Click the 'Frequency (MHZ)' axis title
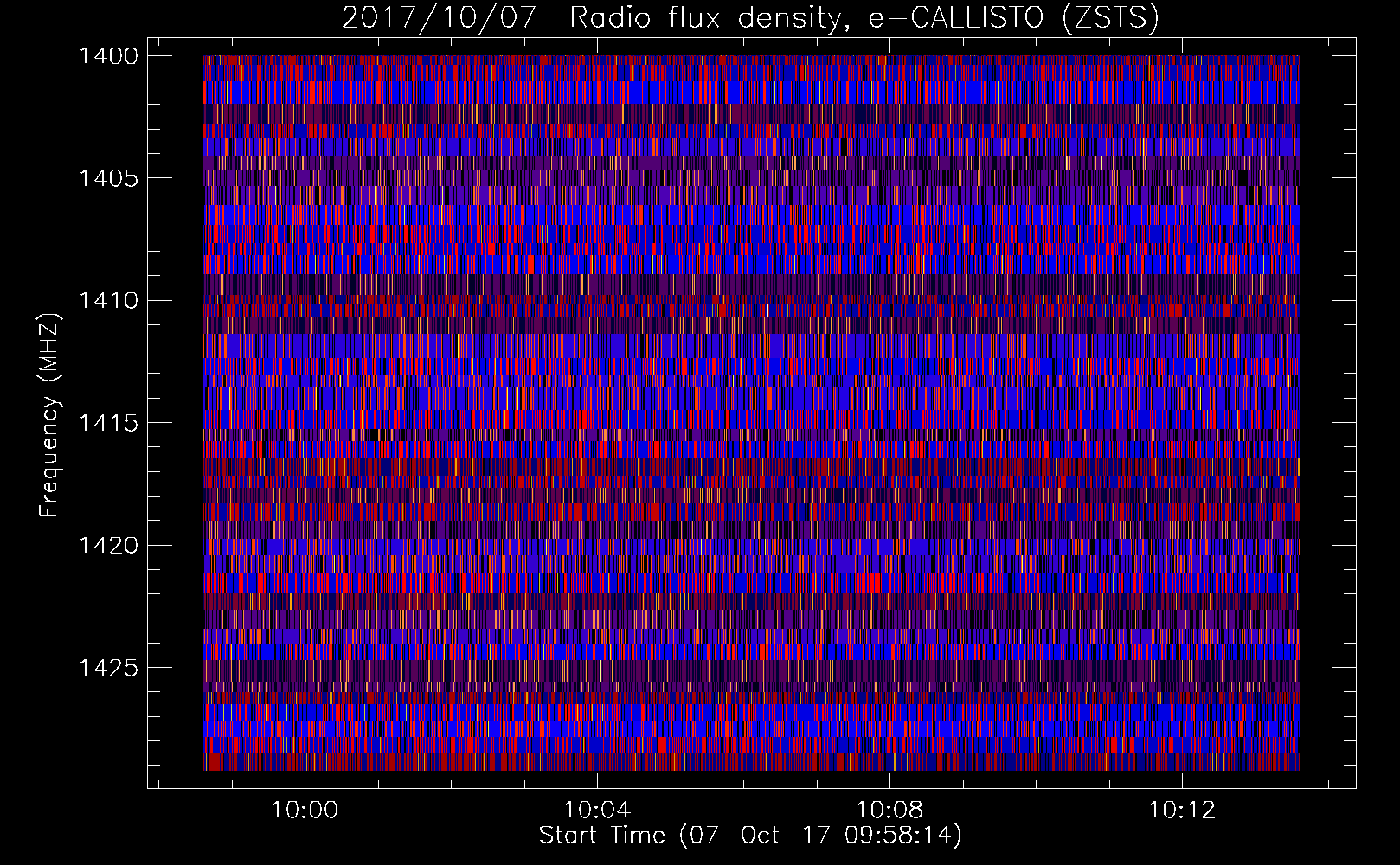Viewport: 1400px width, 865px height. [x=50, y=415]
